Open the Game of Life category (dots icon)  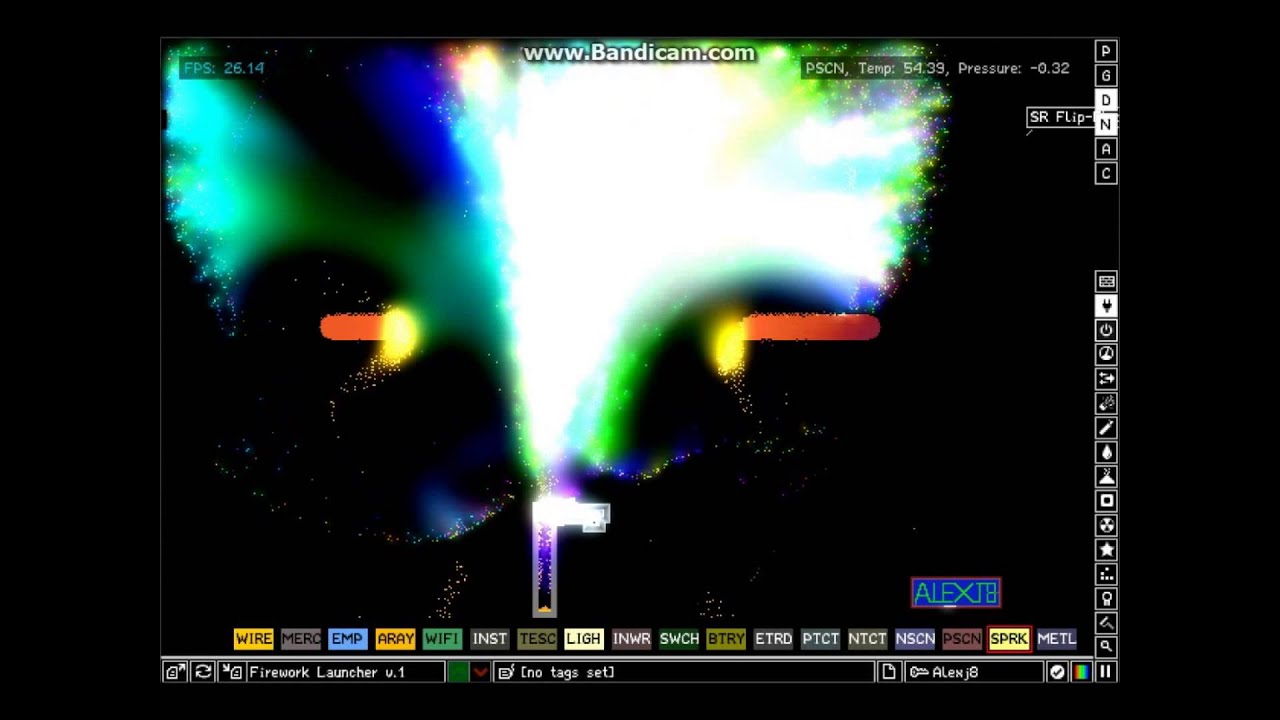[x=1106, y=574]
